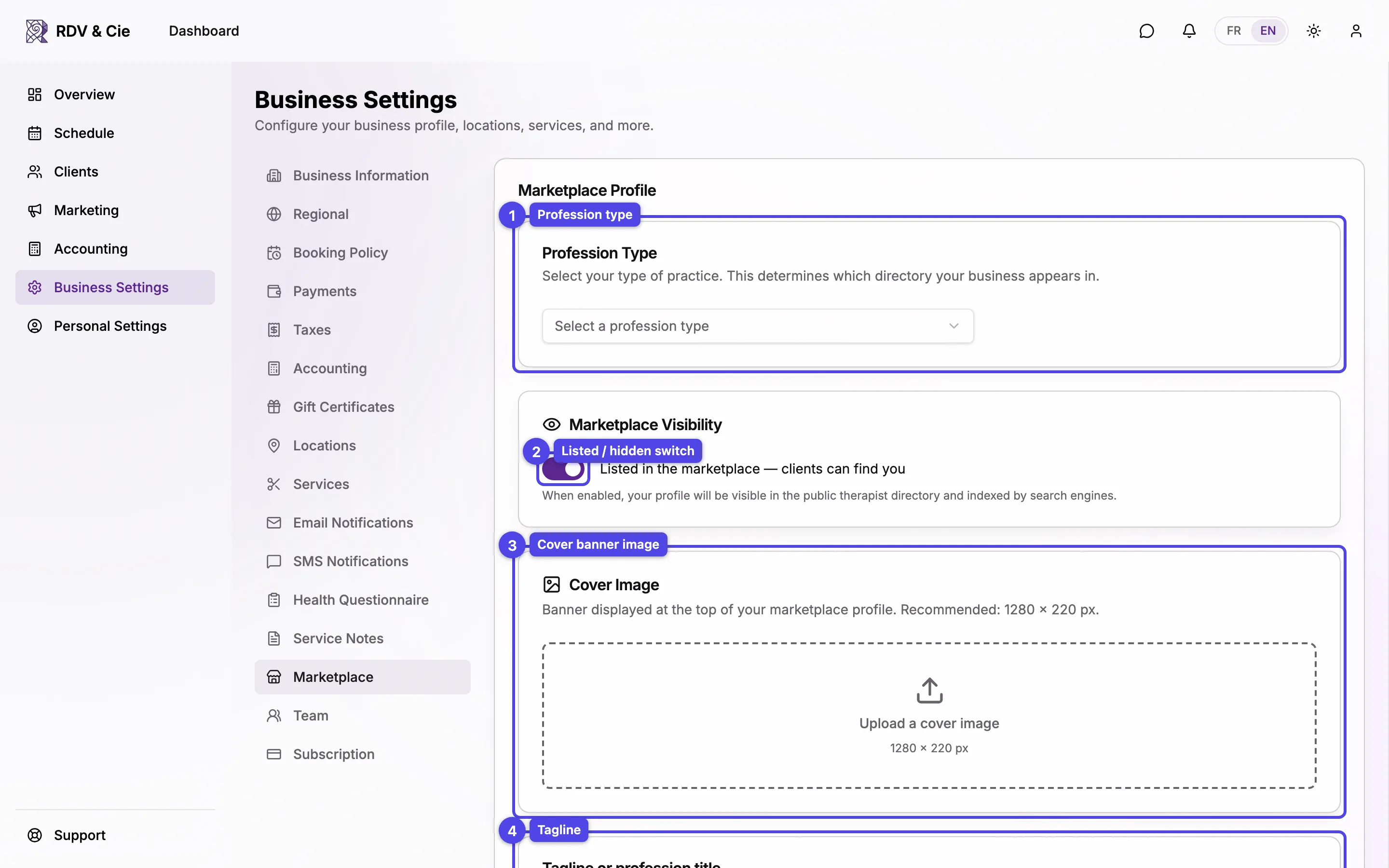Select the Marketplace settings tab
The height and width of the screenshot is (868, 1389).
362,677
